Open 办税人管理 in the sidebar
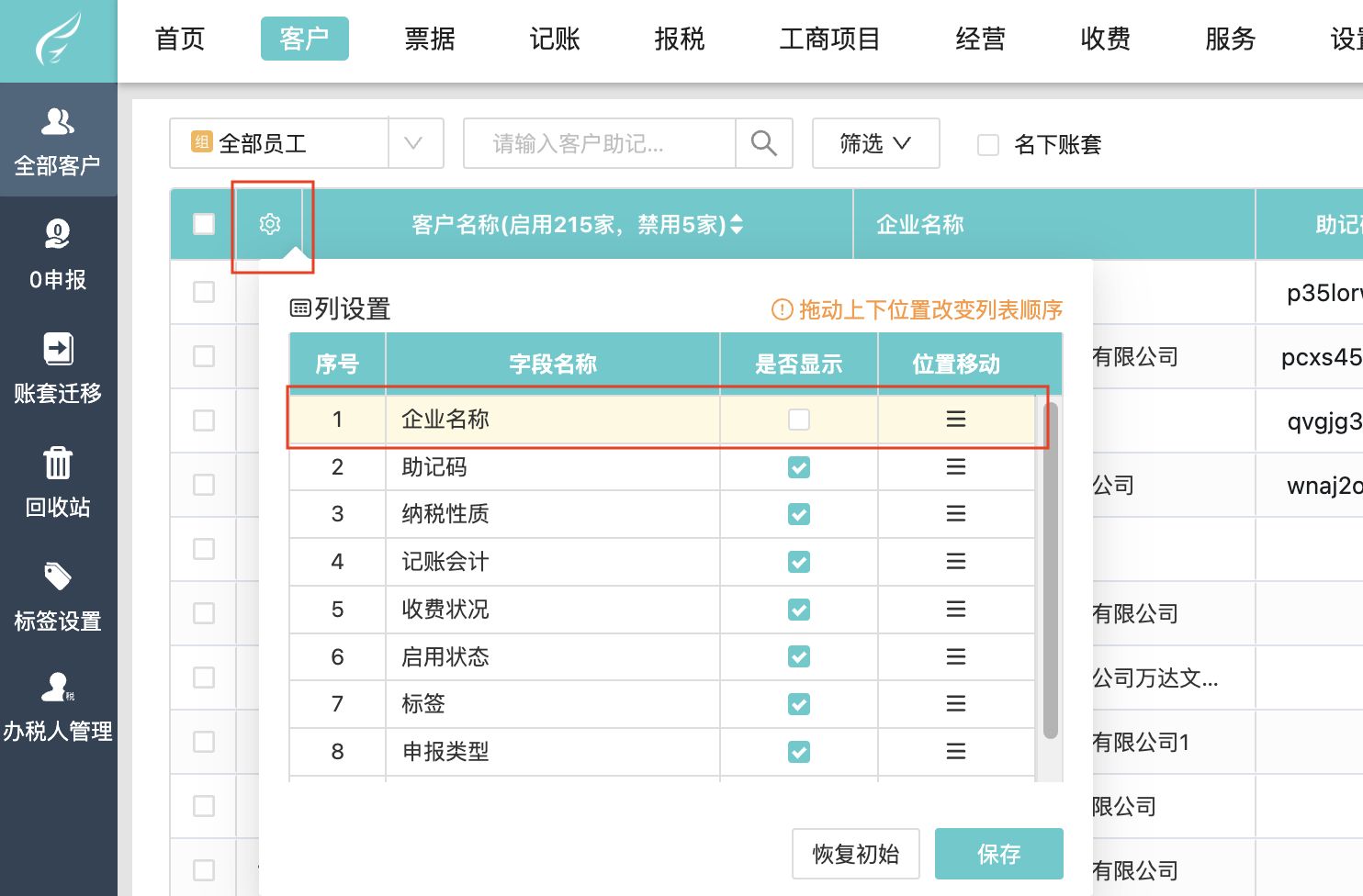 point(58,689)
